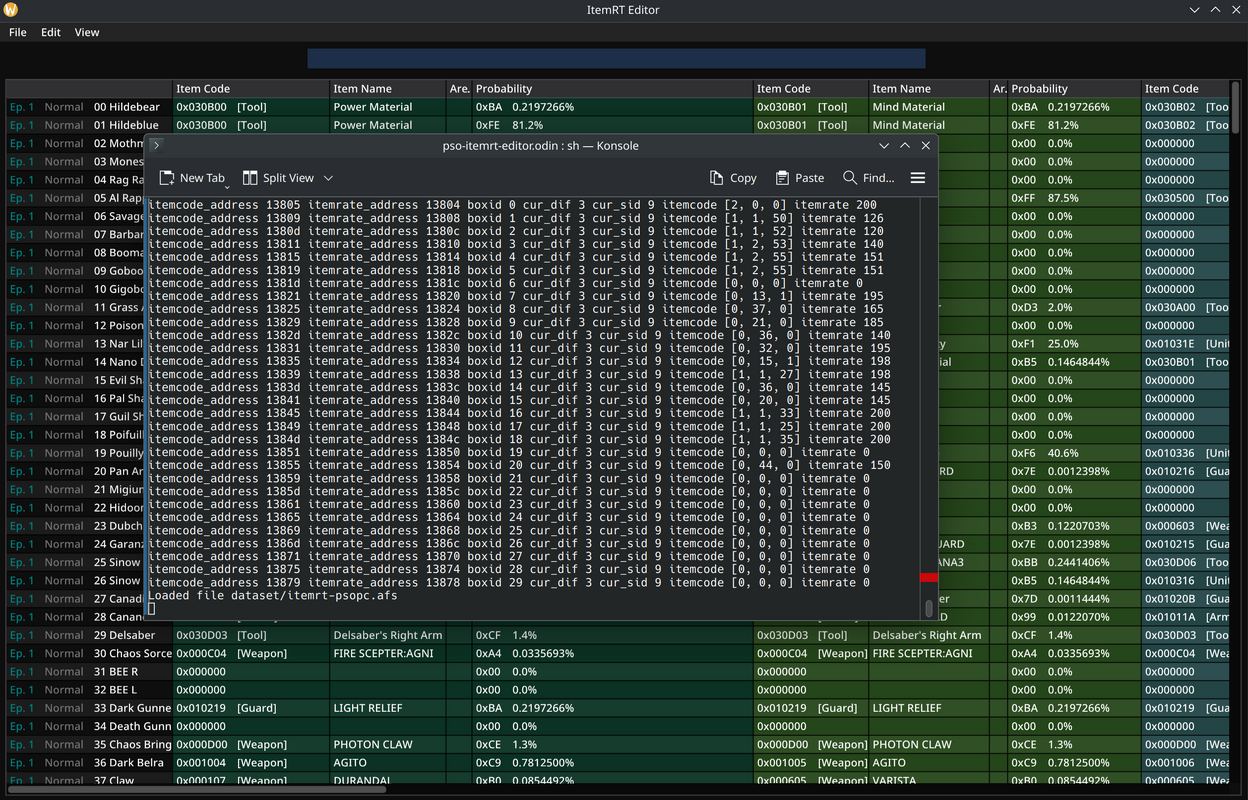Image resolution: width=1248 pixels, height=800 pixels.
Task: Click the first AGITO item name cell
Action: pyautogui.click(x=388, y=763)
